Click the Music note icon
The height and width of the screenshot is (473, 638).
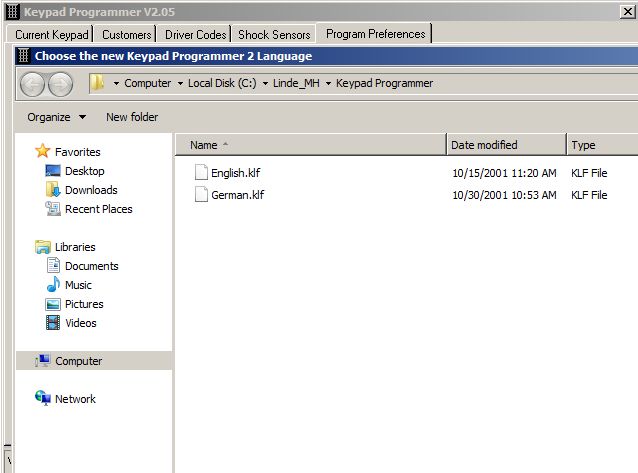(x=53, y=285)
